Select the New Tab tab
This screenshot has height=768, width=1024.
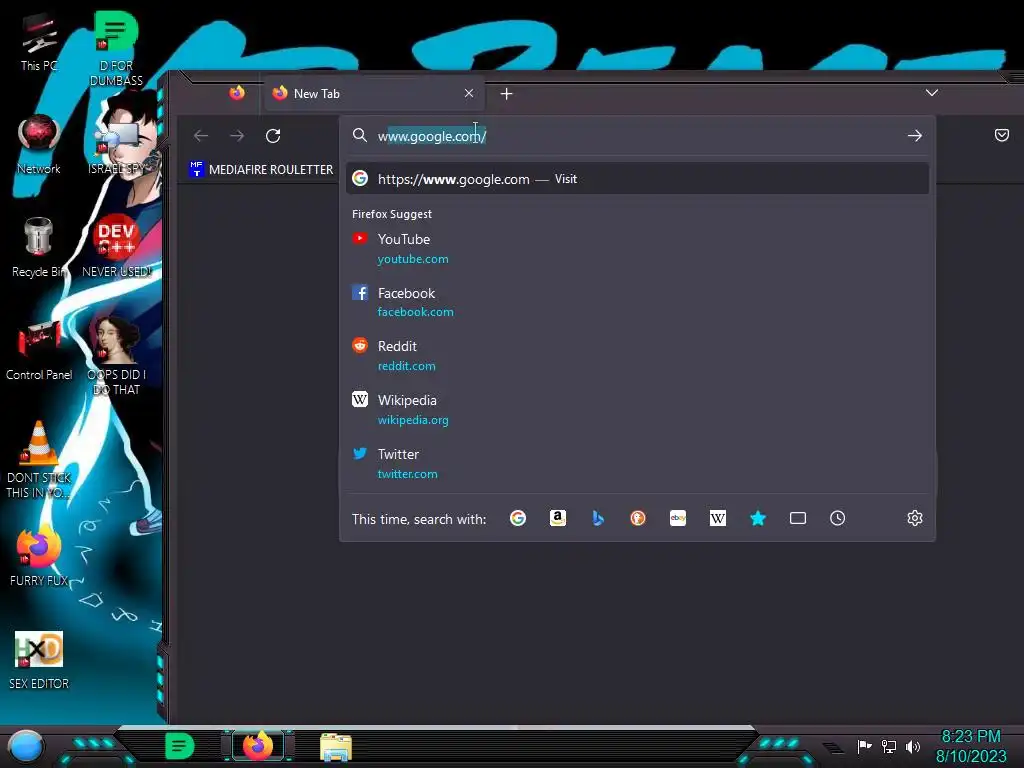(x=374, y=93)
